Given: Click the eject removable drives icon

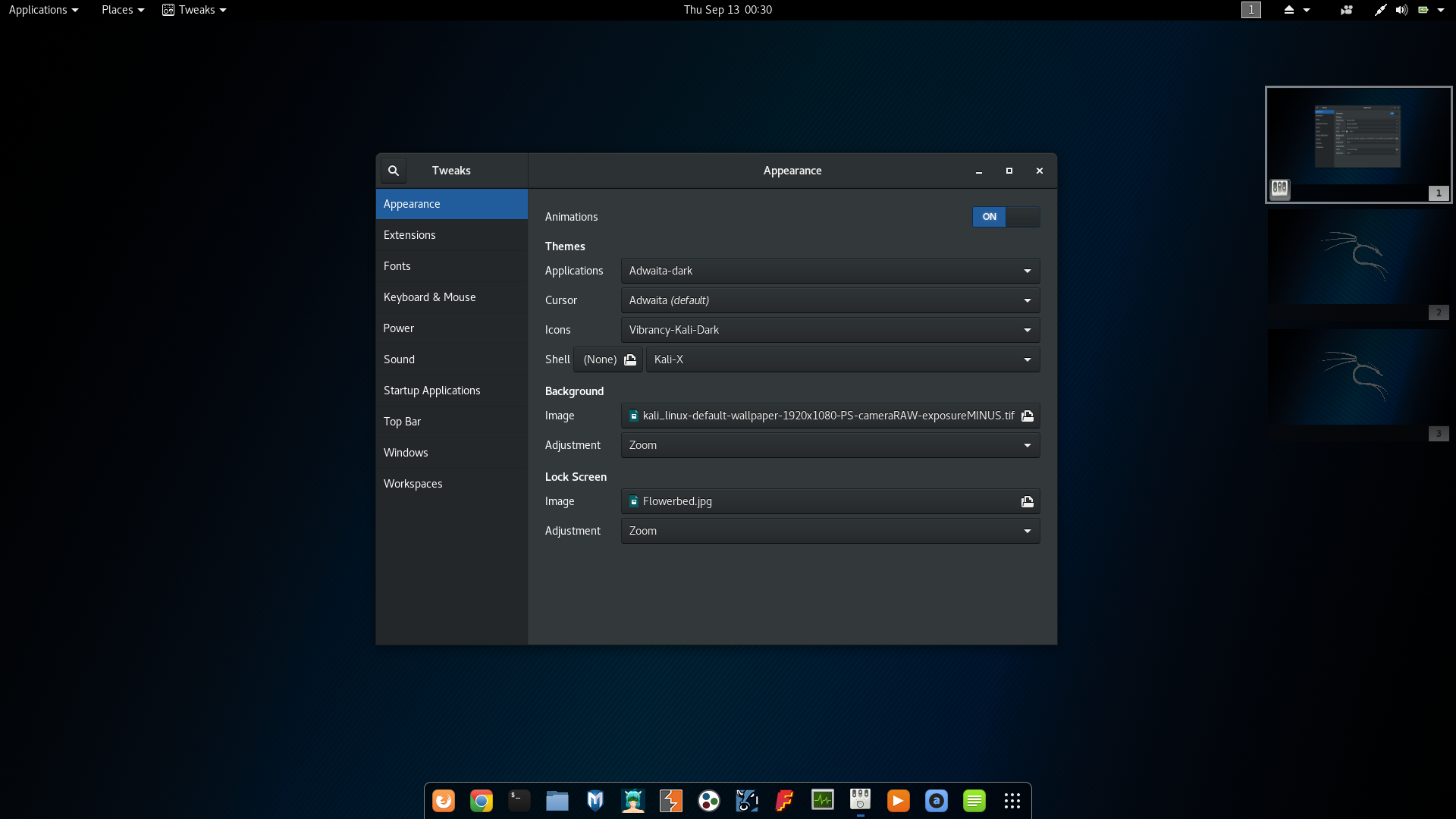Looking at the screenshot, I should (x=1289, y=10).
